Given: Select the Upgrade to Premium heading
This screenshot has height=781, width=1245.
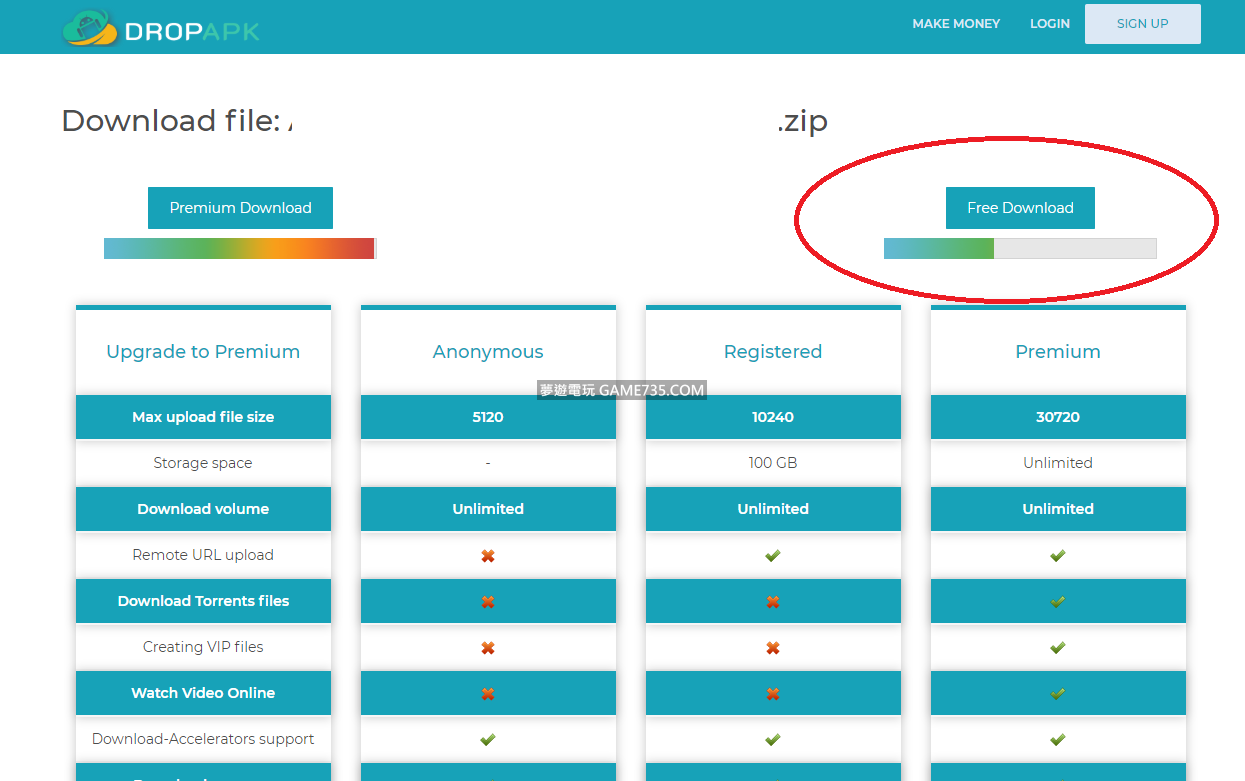Looking at the screenshot, I should coord(203,352).
